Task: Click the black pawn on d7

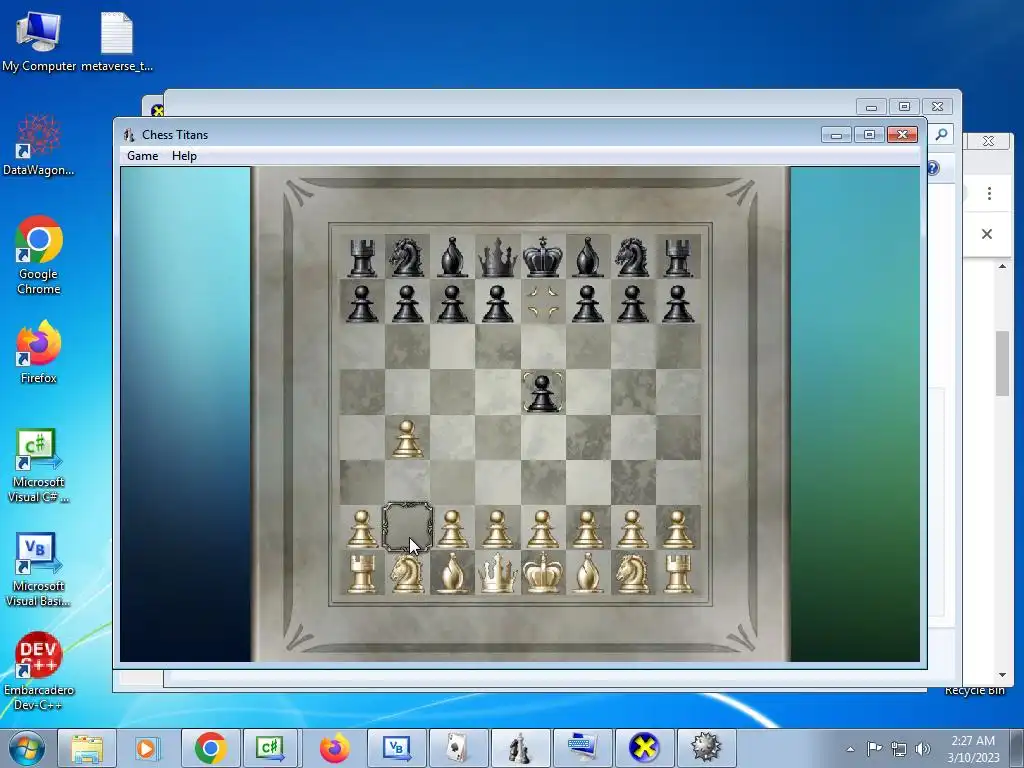Action: pyautogui.click(x=497, y=303)
